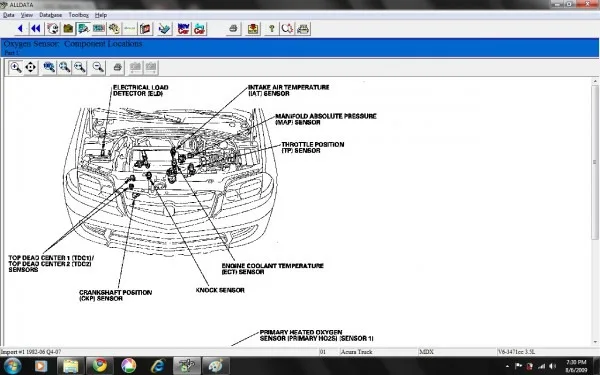Click the 'ENGINE COOLANT TEMPERATURE (ECT) SENSOR' label

pyautogui.click(x=272, y=269)
